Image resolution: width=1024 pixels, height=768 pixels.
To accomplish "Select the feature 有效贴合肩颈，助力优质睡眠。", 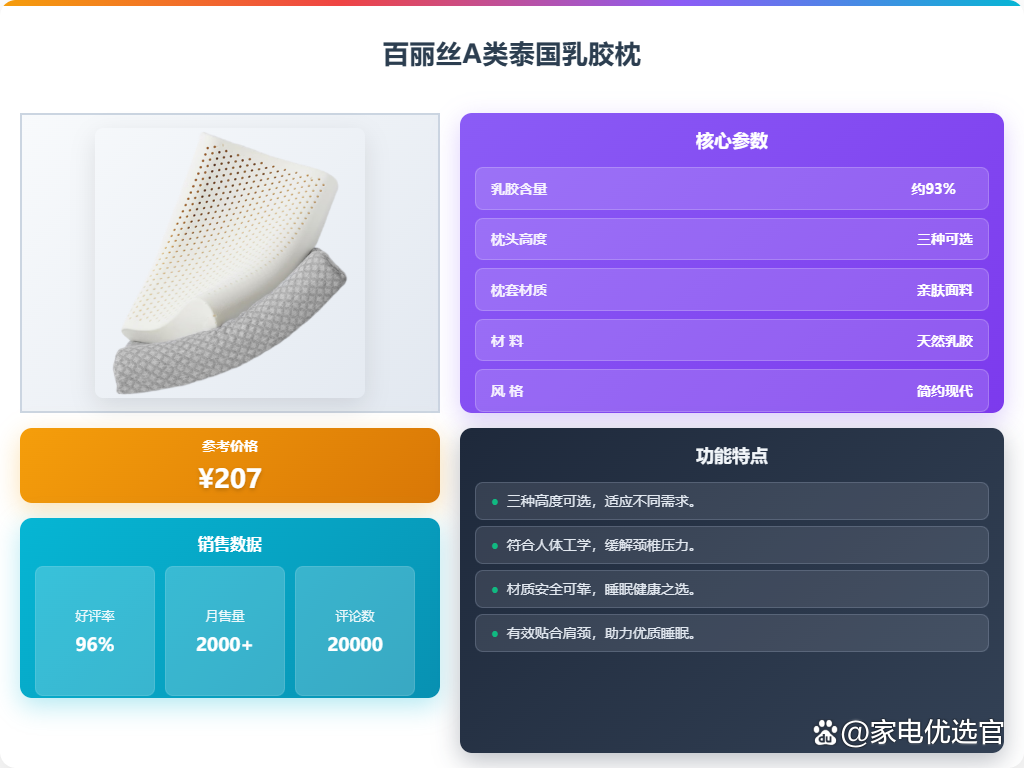I will coord(731,633).
